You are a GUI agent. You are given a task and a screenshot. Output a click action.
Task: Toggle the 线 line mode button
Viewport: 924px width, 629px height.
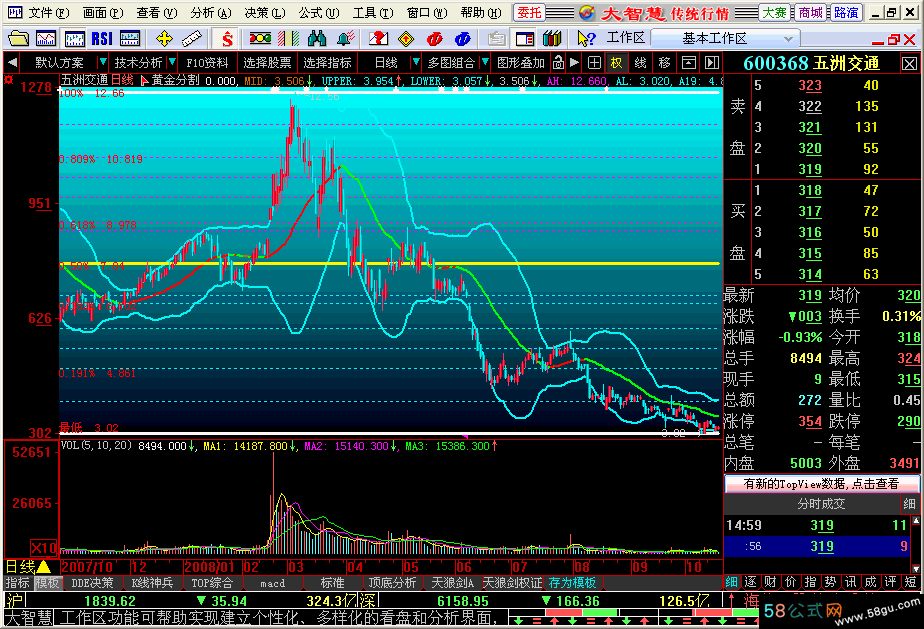tap(641, 62)
